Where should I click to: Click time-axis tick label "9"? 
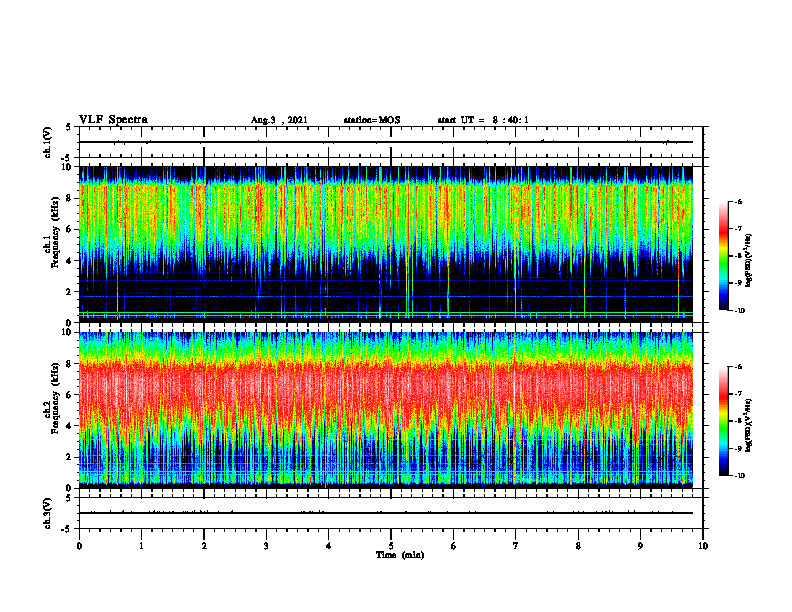tap(640, 546)
